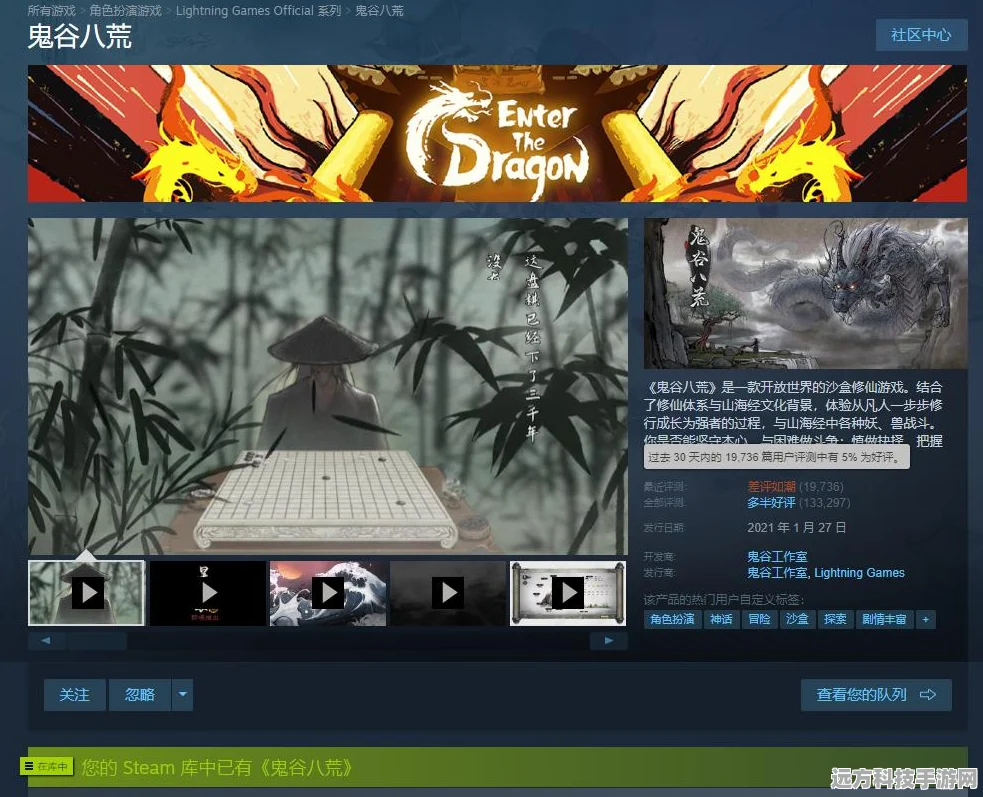
Task: Open Lightning Games Official 系列 breadcrumb
Action: [x=258, y=11]
